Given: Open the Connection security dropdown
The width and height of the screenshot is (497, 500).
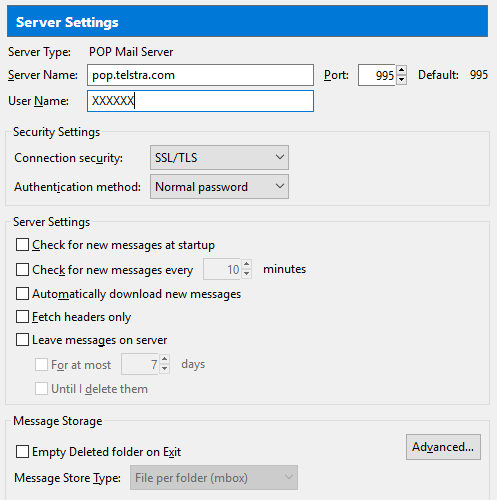Looking at the screenshot, I should click(219, 157).
